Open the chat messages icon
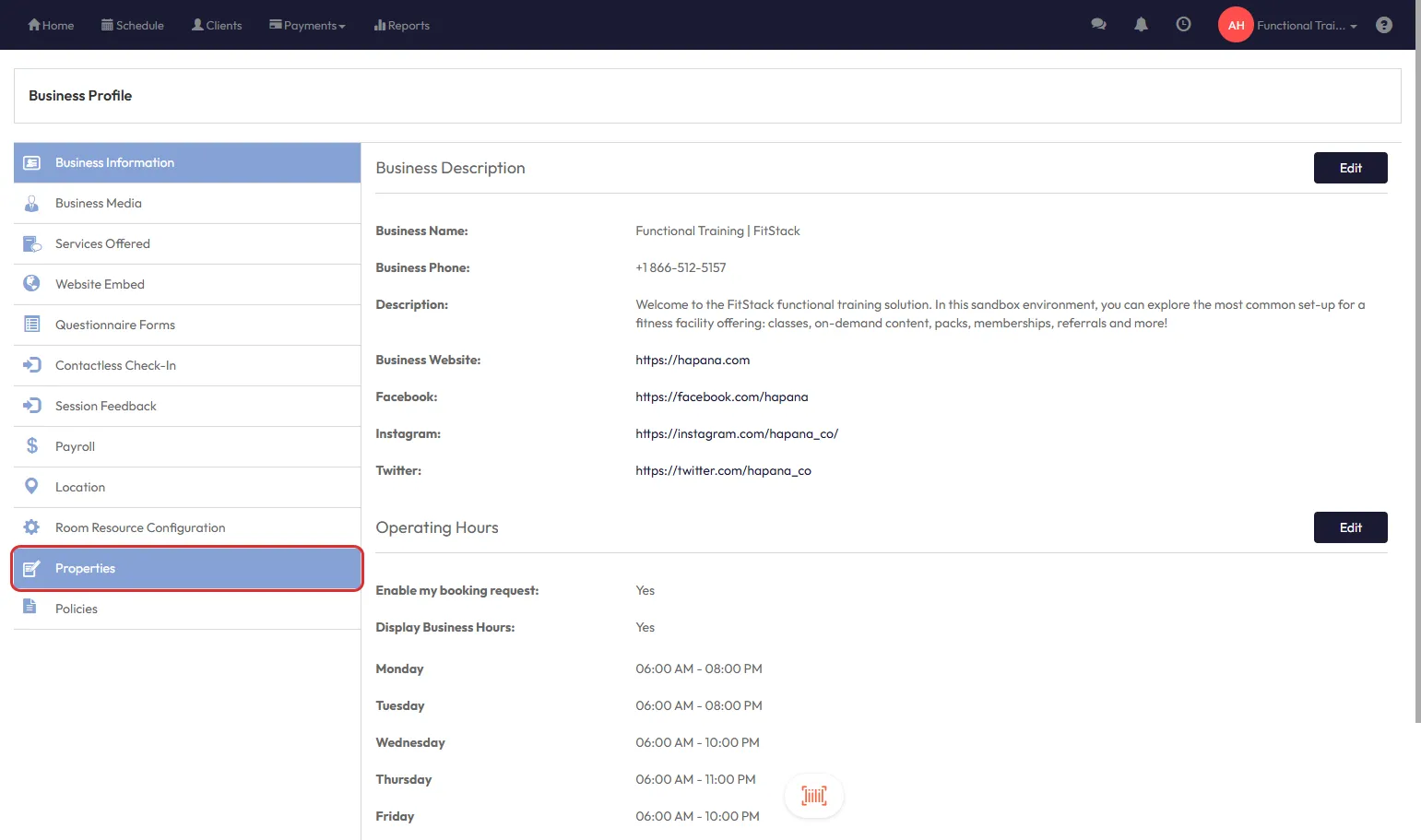The image size is (1421, 840). (1098, 25)
